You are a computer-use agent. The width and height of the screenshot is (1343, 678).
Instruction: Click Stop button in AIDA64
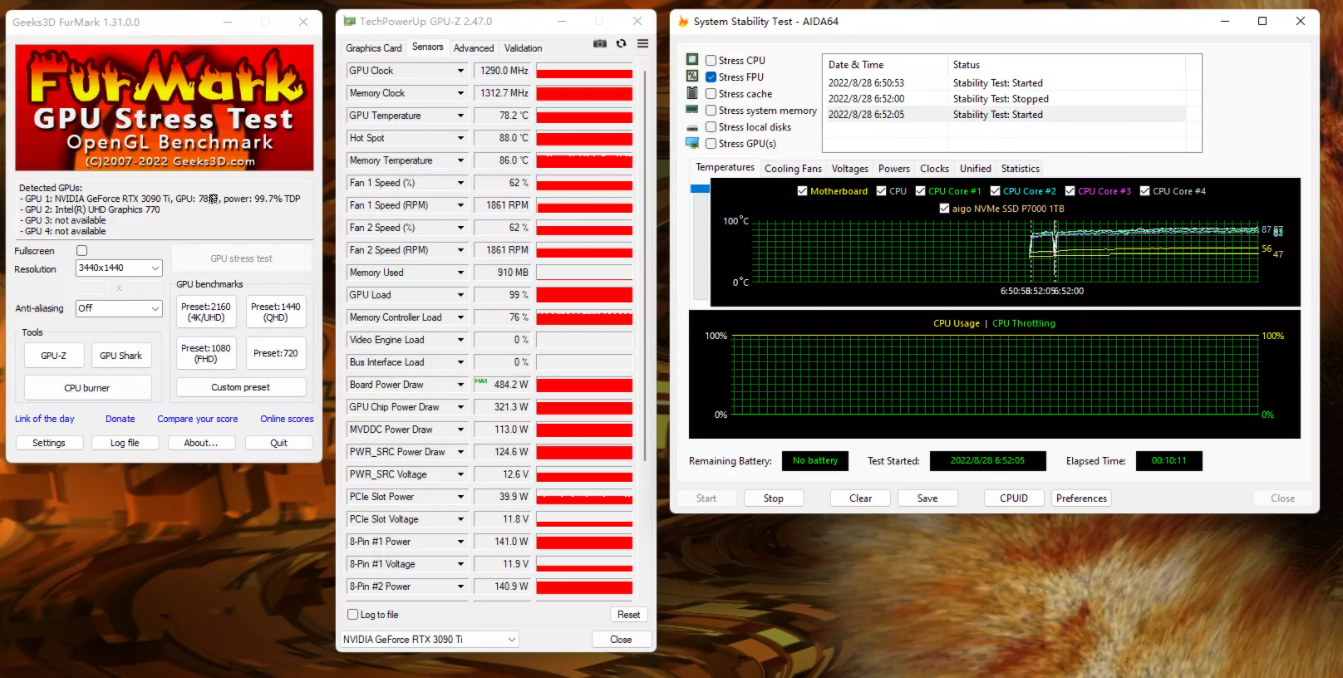774,498
